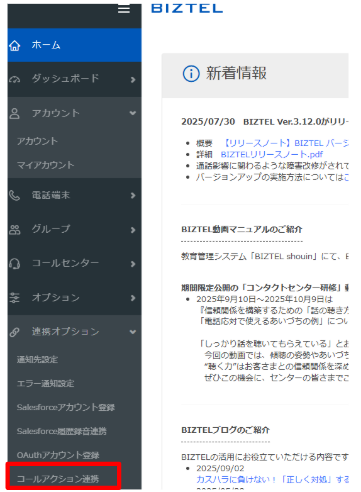
Task: Select グループ in sidebar
Action: tap(74, 229)
